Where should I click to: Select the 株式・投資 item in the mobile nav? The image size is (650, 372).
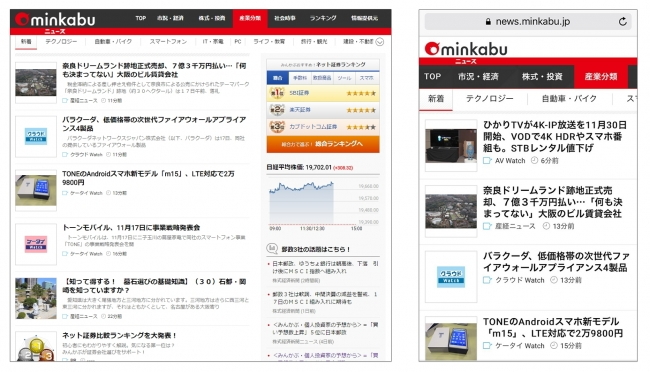(542, 77)
